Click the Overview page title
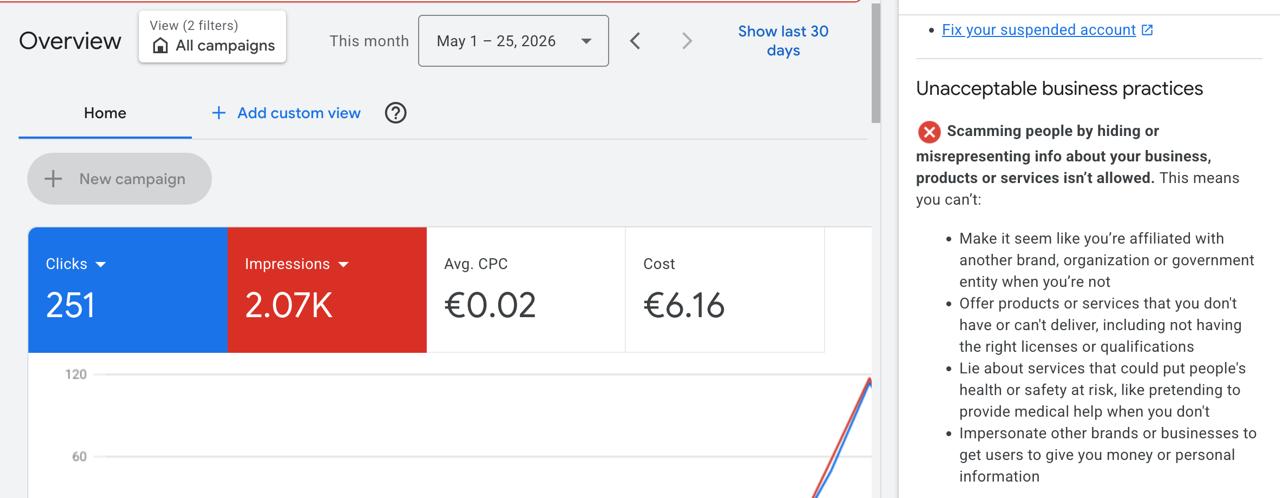This screenshot has height=498, width=1280. [70, 41]
